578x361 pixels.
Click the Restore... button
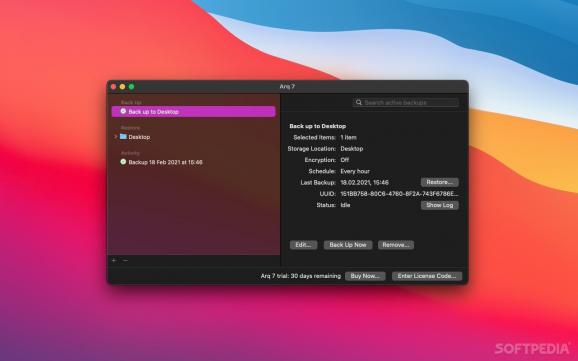tap(440, 182)
